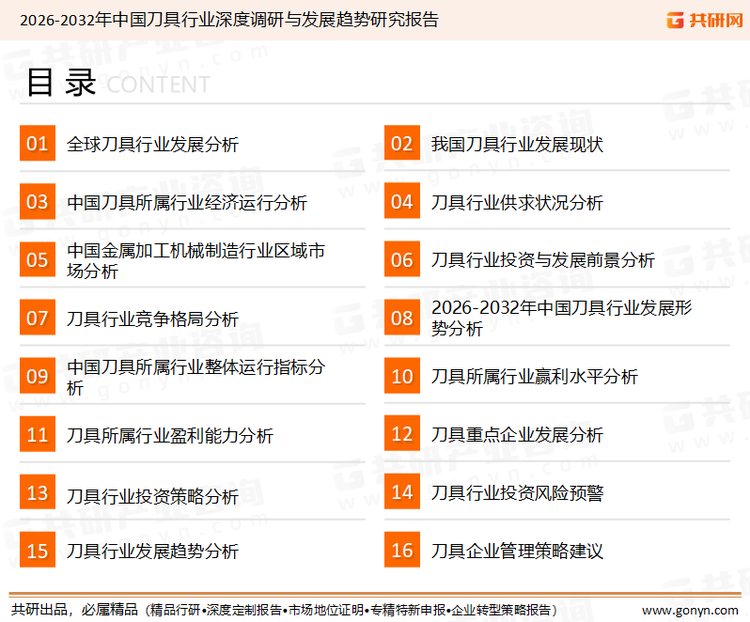Click the orange 16 number box

[x=402, y=550]
